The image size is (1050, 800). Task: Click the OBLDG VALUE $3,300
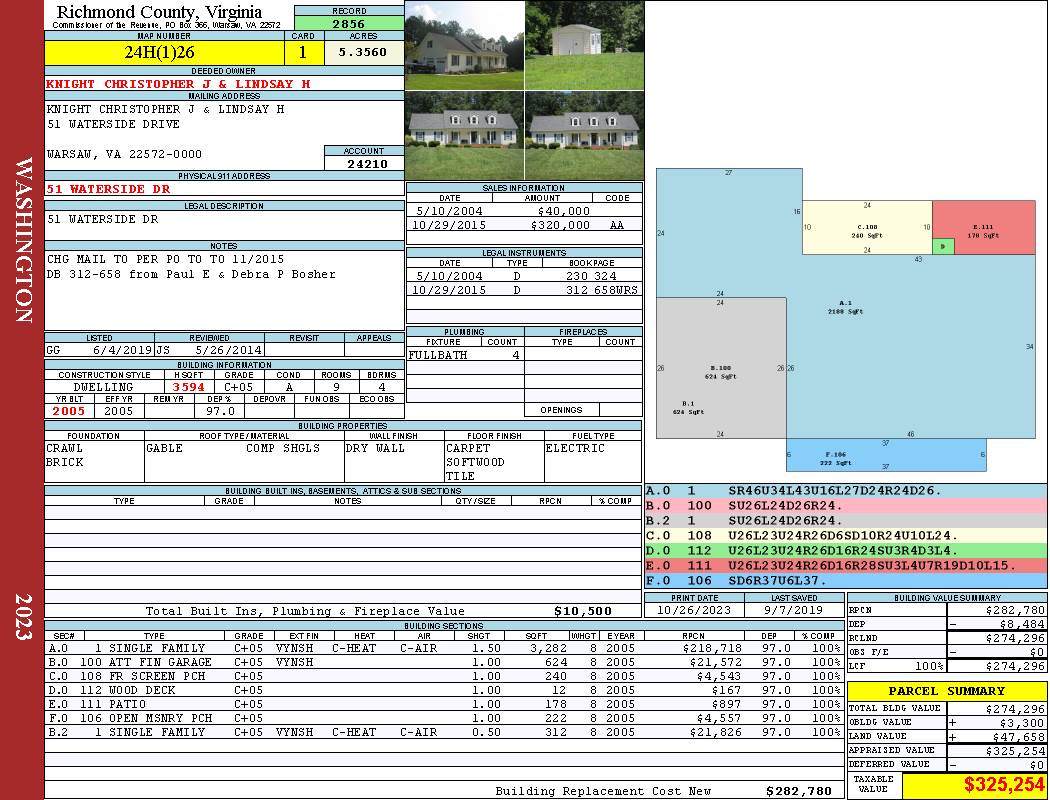click(1022, 723)
